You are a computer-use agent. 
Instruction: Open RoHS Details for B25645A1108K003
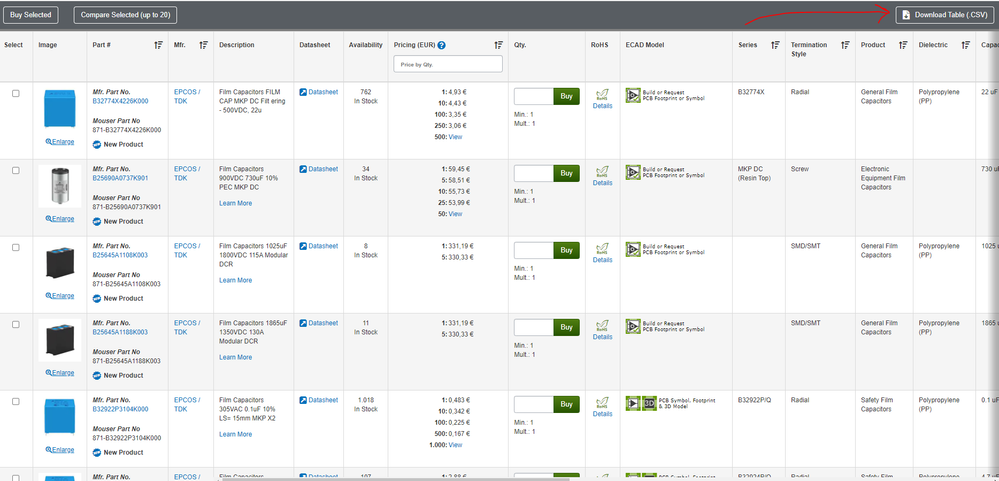[603, 260]
